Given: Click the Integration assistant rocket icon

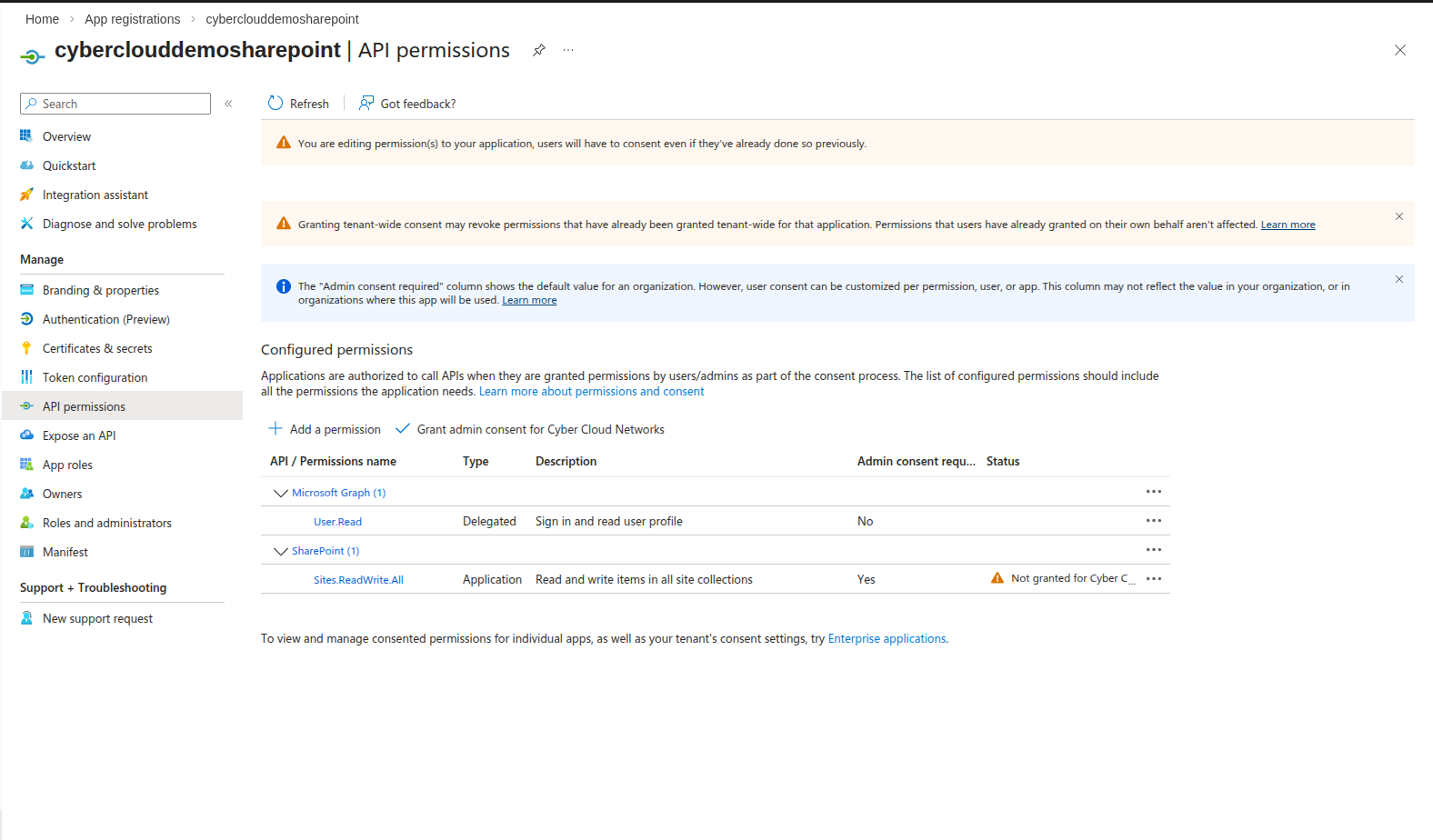Looking at the screenshot, I should 26,195.
